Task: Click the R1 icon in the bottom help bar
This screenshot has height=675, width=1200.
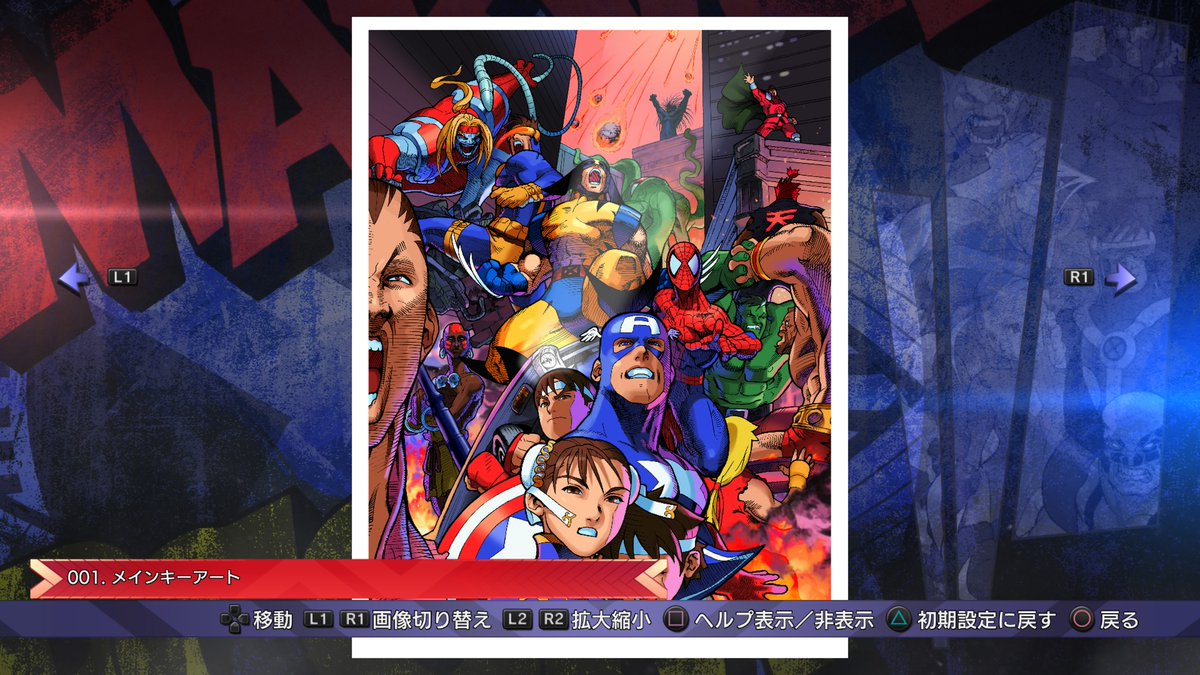Action: click(354, 620)
